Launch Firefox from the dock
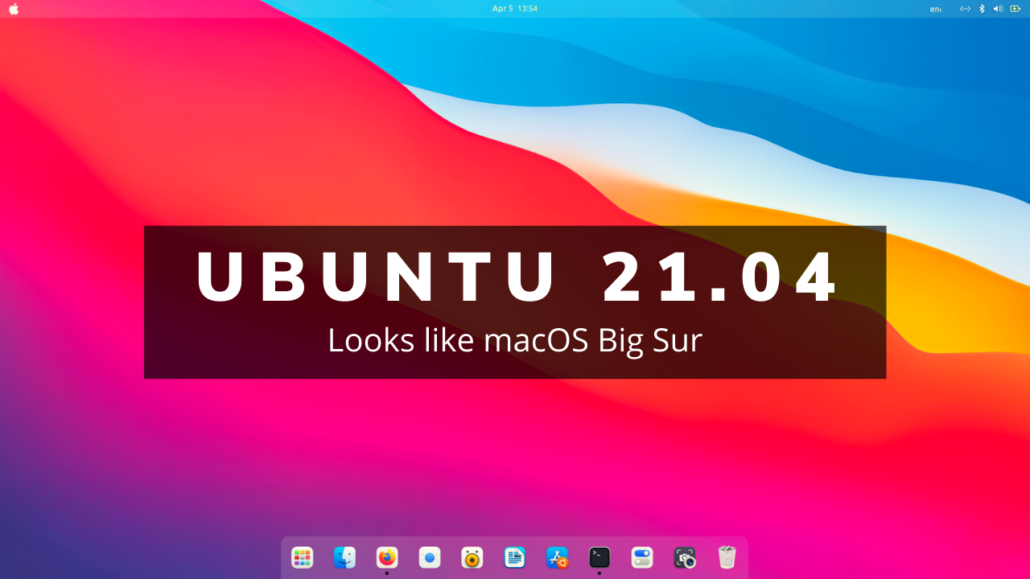The image size is (1030, 579). [x=387, y=558]
